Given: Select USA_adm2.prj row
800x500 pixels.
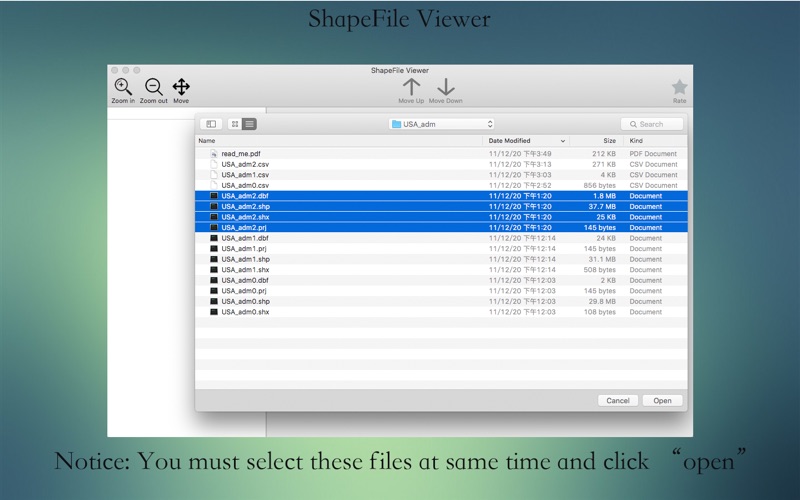Looking at the screenshot, I should point(441,228).
